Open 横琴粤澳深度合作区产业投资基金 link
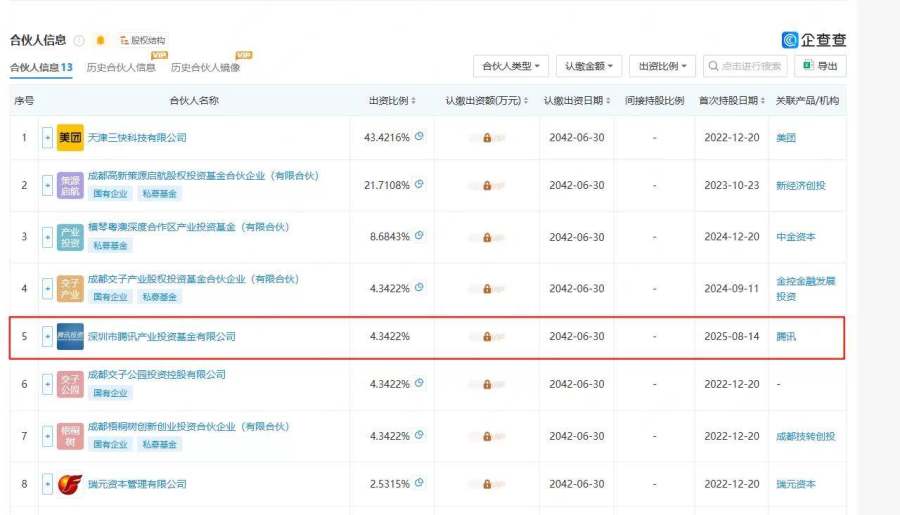Viewport: 900px width, 515px height. click(188, 227)
